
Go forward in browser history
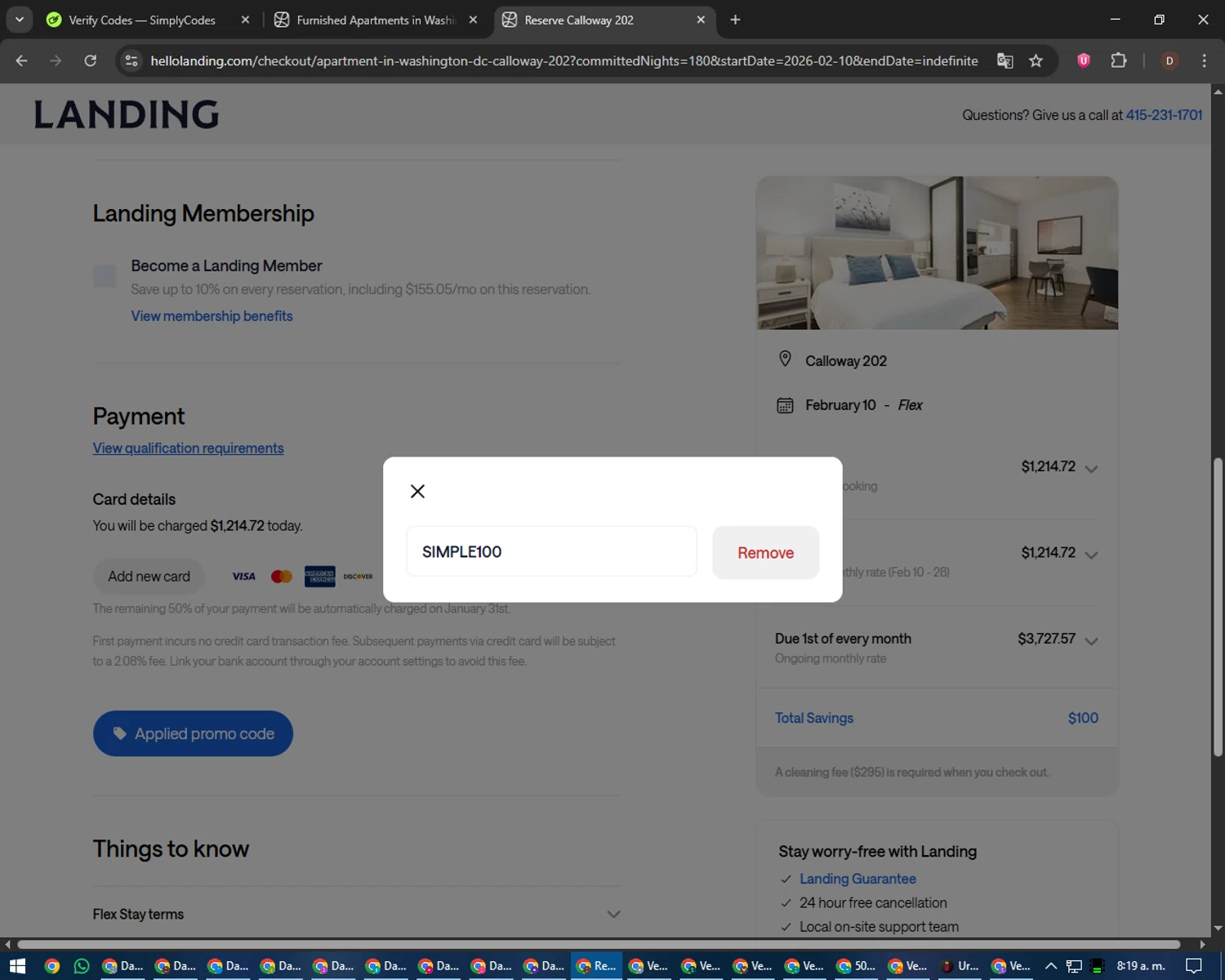coord(56,60)
